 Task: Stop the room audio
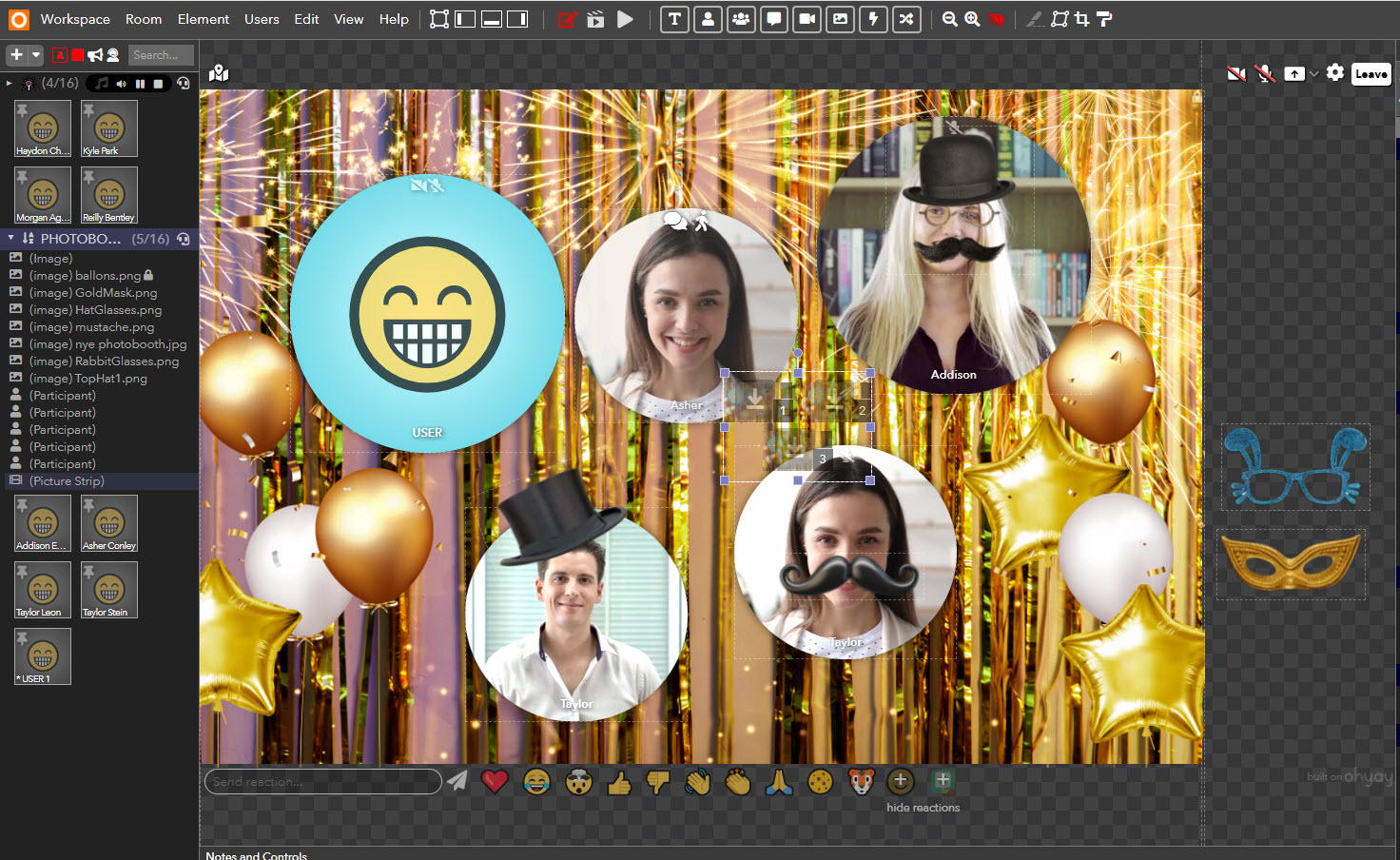(x=158, y=84)
